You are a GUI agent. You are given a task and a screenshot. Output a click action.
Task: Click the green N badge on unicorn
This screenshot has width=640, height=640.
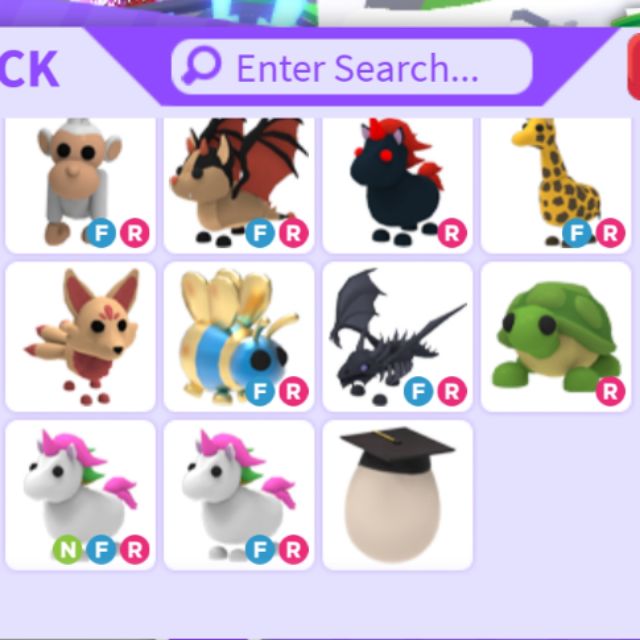click(x=68, y=550)
